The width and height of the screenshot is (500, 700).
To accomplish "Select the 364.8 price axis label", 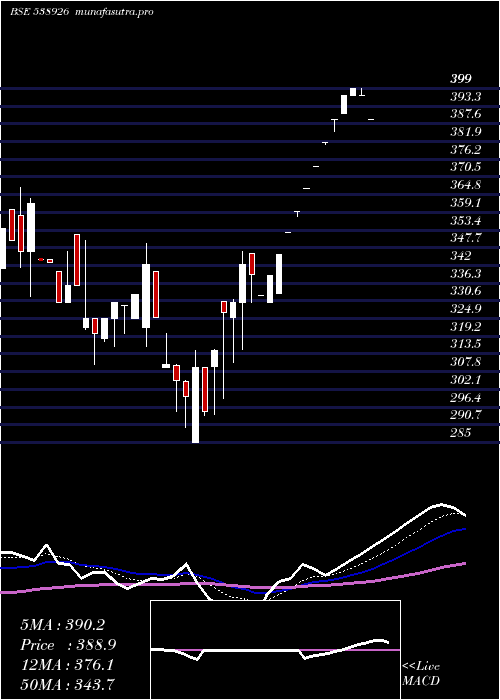I will (466, 185).
